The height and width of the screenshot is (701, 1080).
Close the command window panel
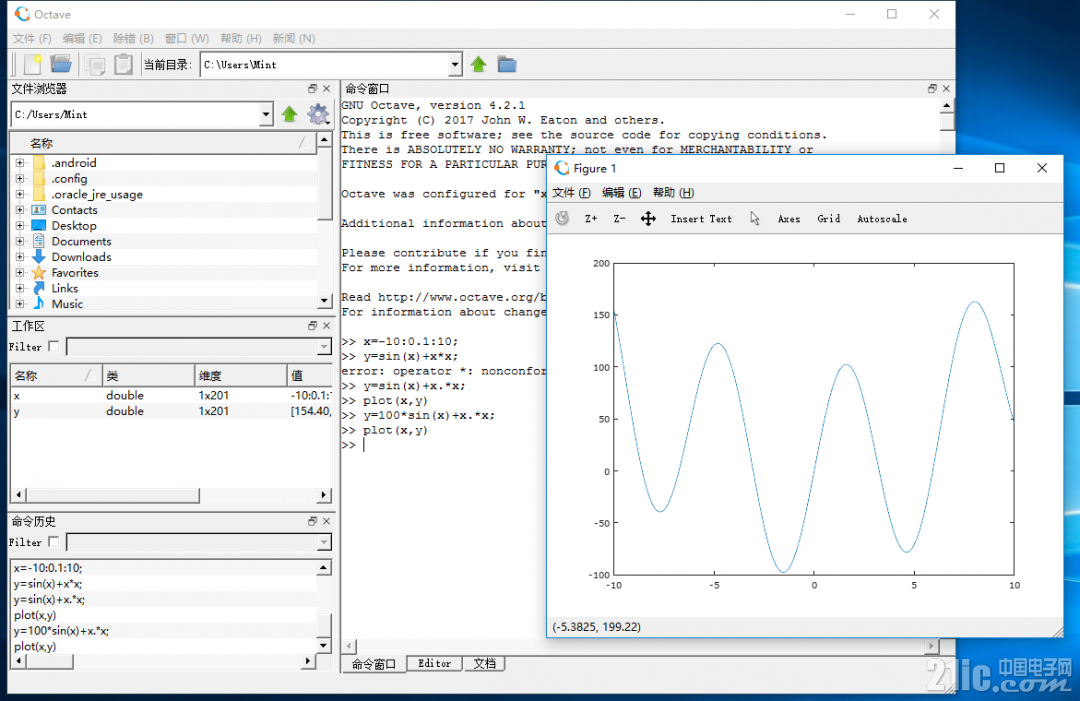coord(946,89)
